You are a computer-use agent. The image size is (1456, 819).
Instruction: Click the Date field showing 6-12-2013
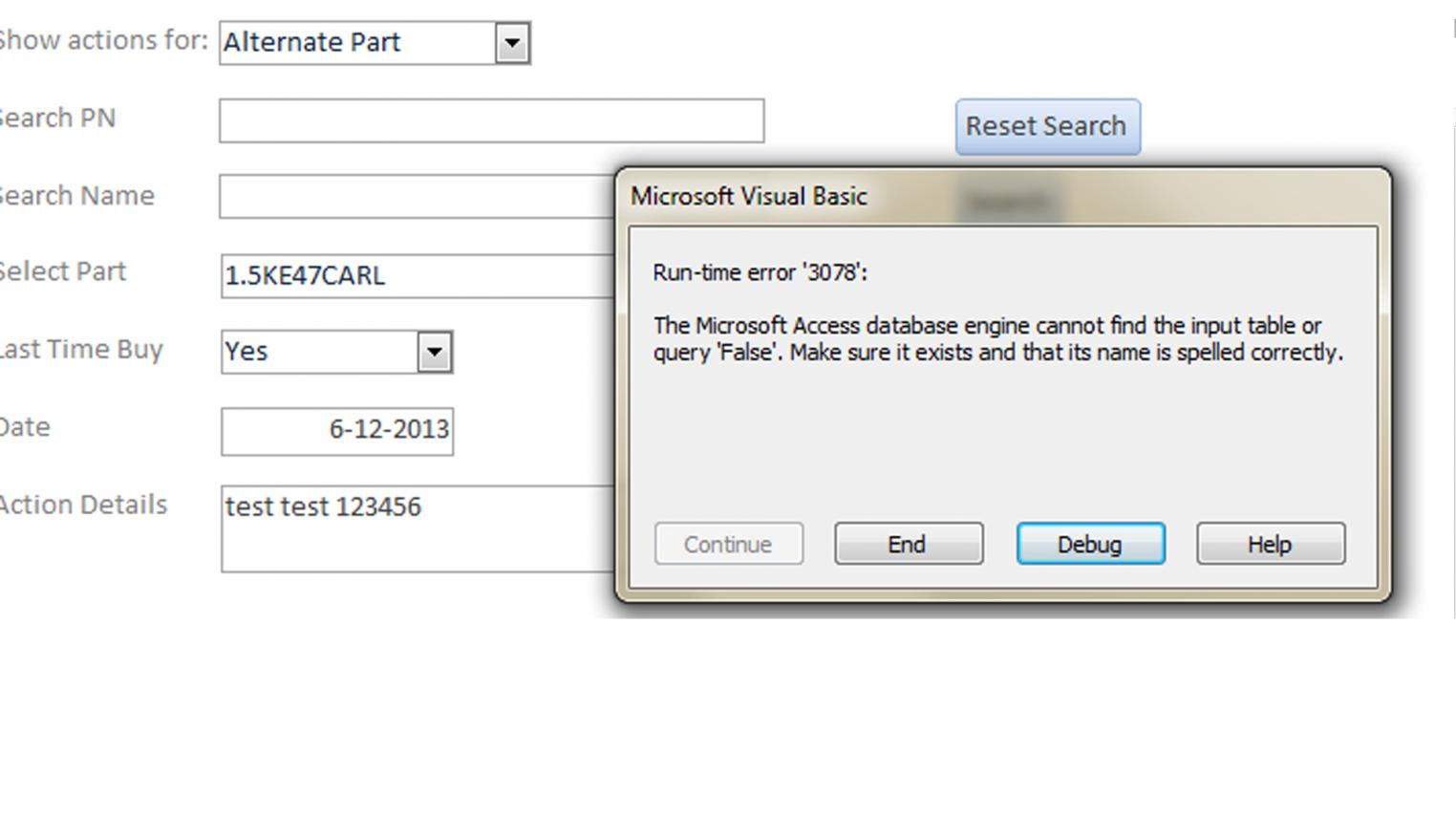pyautogui.click(x=337, y=431)
